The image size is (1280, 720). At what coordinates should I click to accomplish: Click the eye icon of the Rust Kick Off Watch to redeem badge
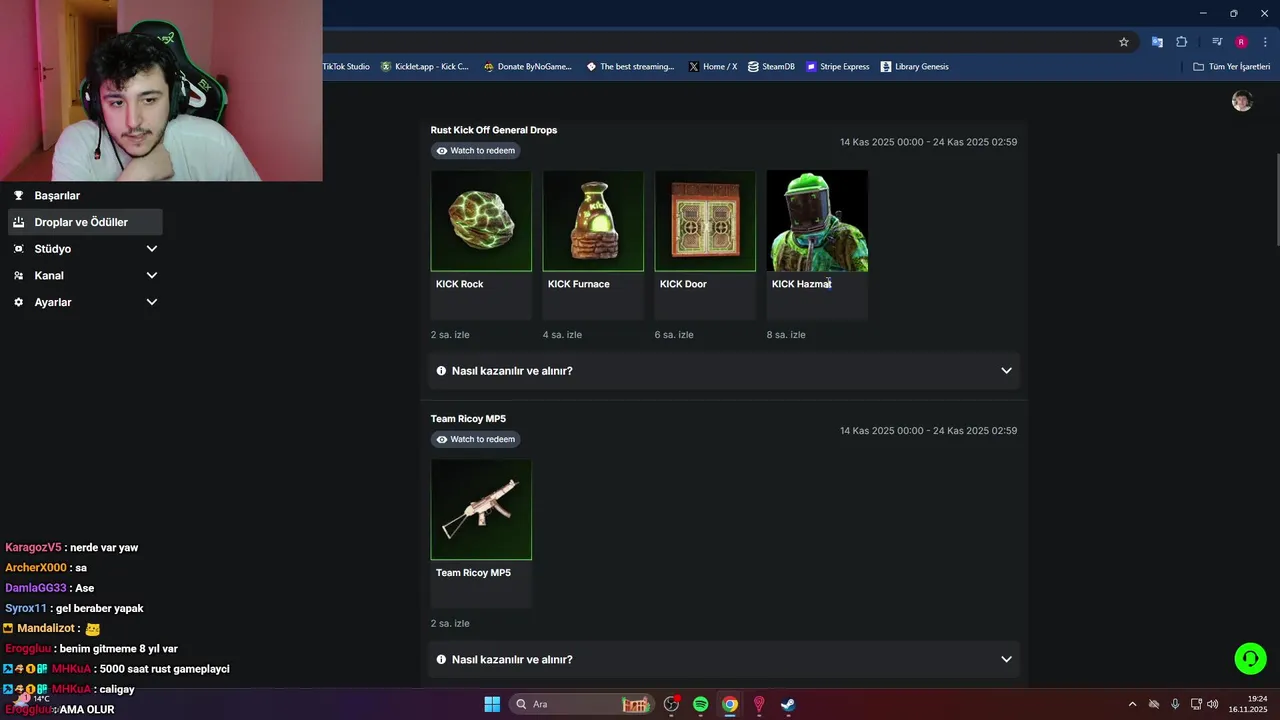(442, 151)
